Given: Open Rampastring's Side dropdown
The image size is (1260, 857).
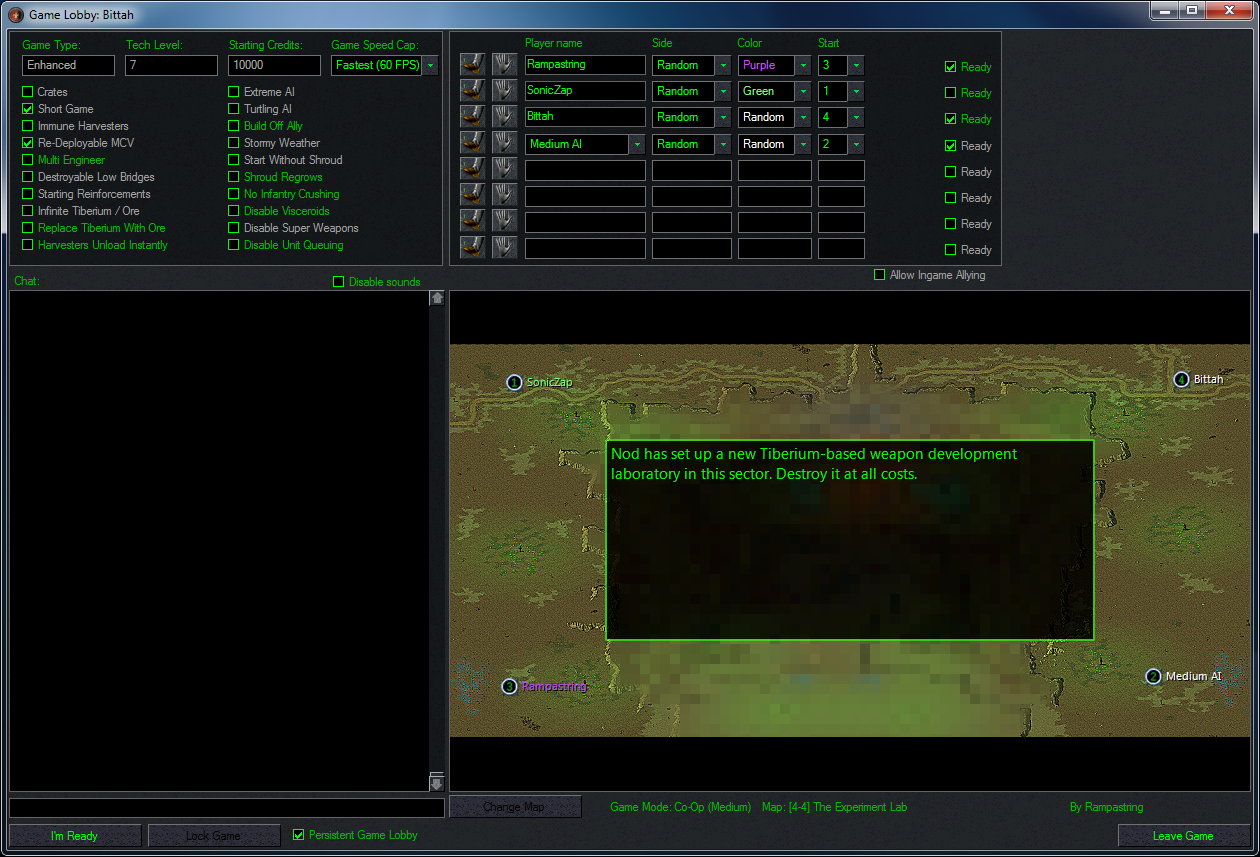Looking at the screenshot, I should 723,65.
